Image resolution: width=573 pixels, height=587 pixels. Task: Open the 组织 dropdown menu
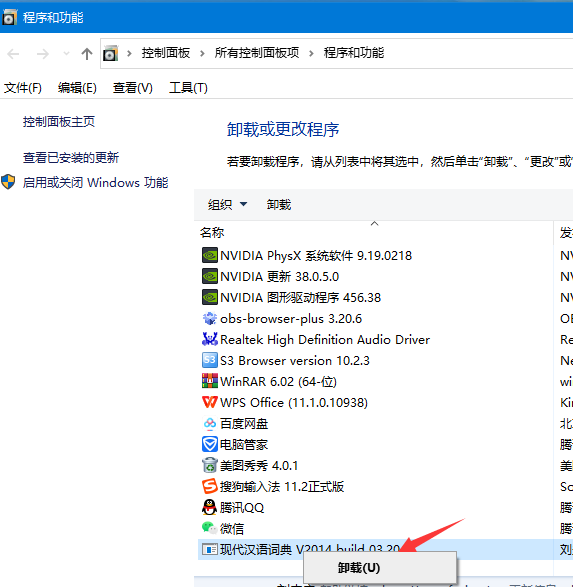227,204
